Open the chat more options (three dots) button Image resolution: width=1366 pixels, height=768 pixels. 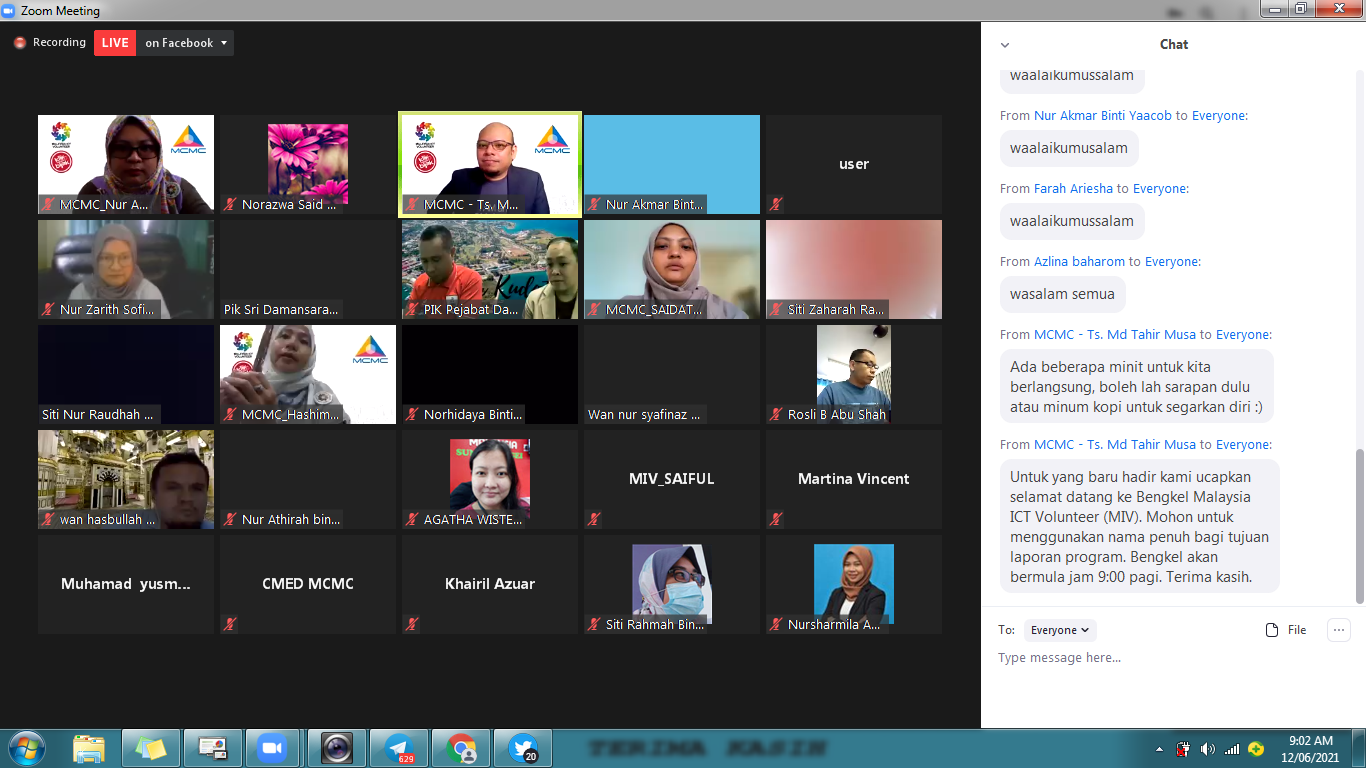[x=1338, y=630]
